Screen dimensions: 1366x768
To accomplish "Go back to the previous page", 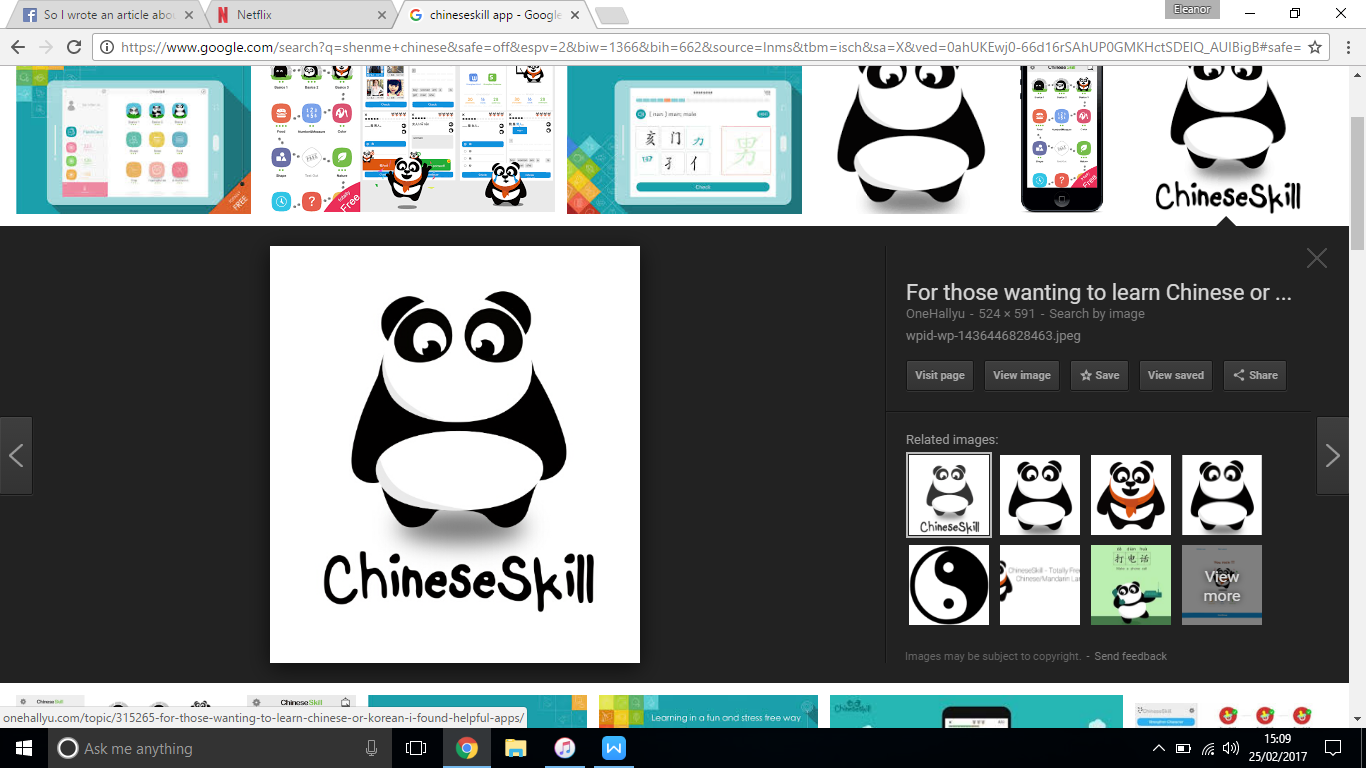I will 17,47.
